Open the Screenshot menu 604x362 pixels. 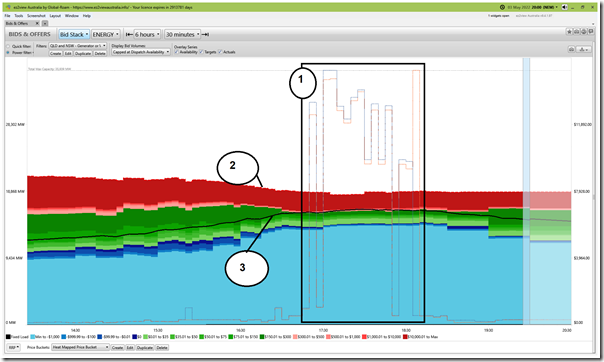[x=36, y=16]
